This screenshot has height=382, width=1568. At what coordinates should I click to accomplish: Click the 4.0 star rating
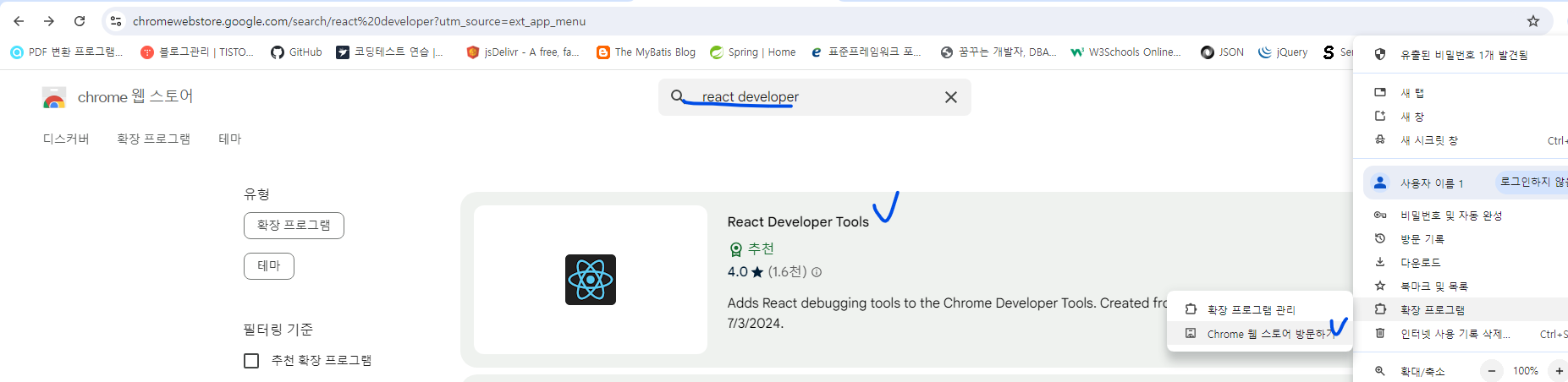(x=745, y=272)
